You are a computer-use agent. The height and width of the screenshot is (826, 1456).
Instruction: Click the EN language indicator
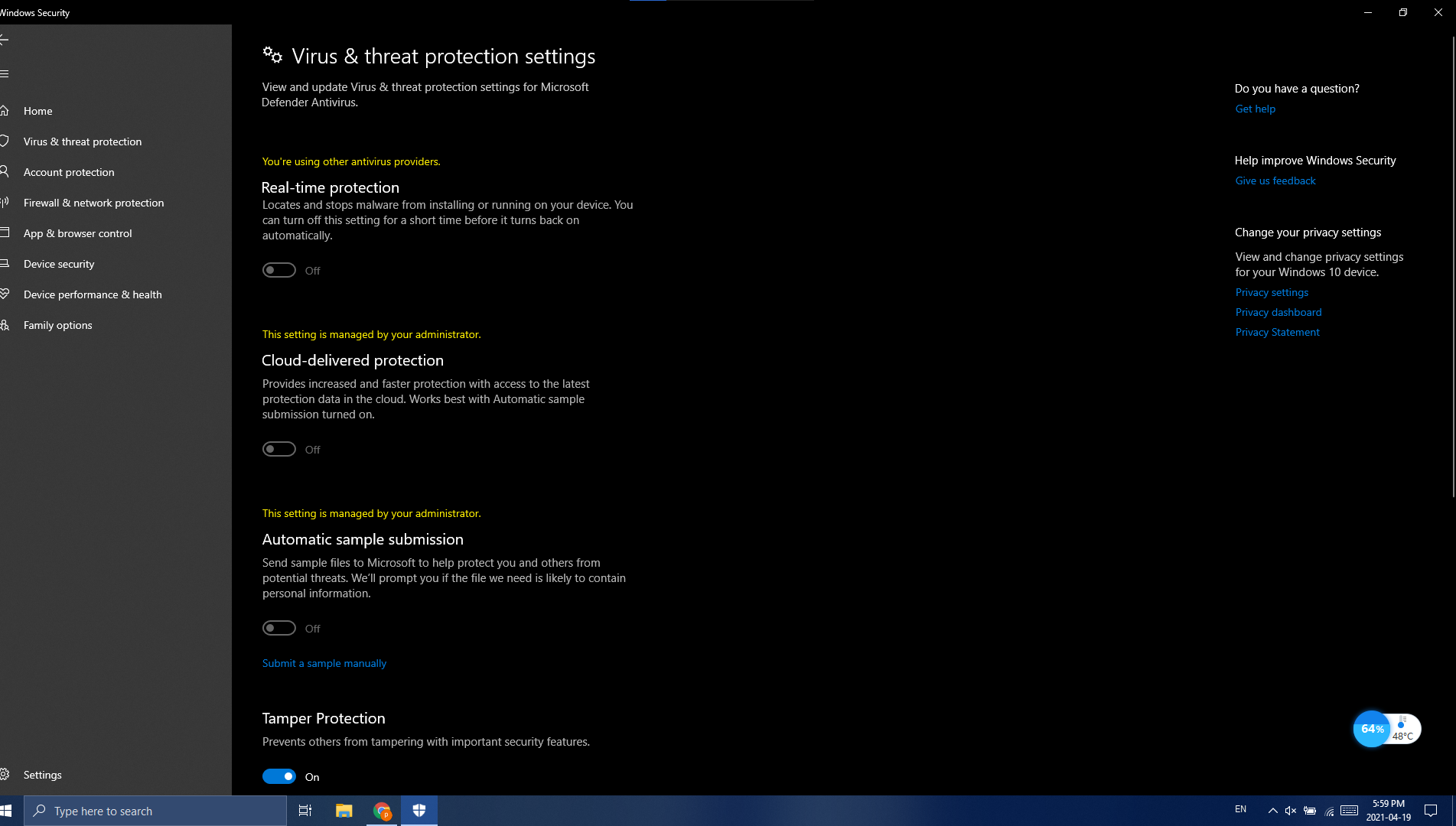click(1240, 809)
